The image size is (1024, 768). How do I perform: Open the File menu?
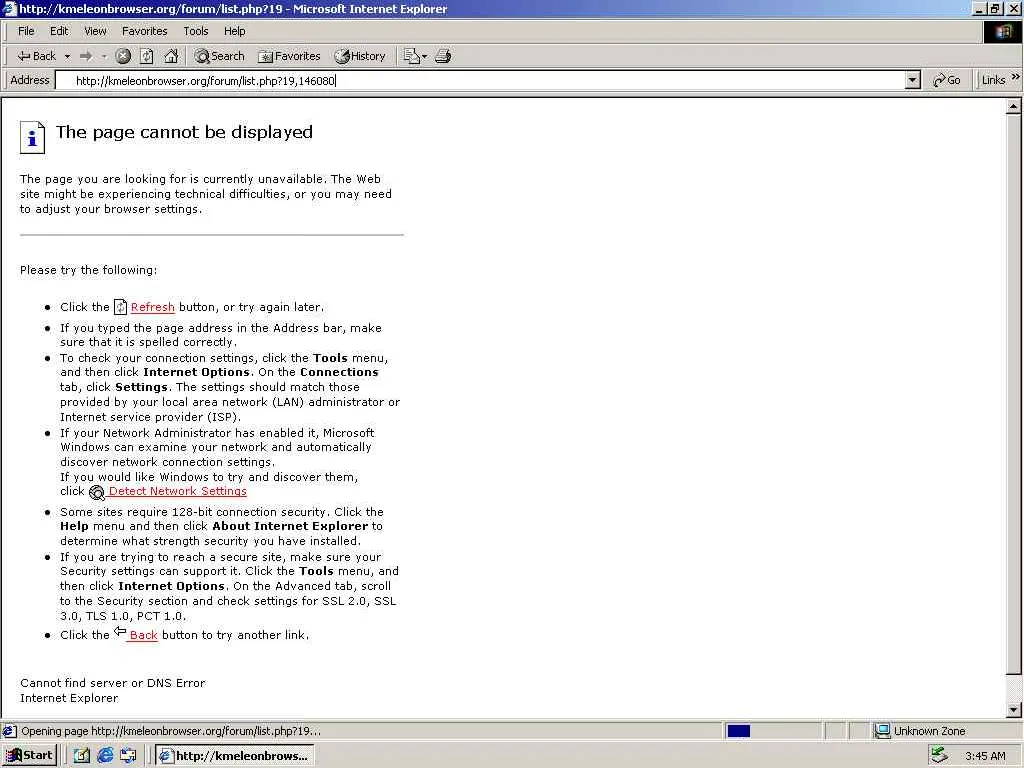(26, 31)
